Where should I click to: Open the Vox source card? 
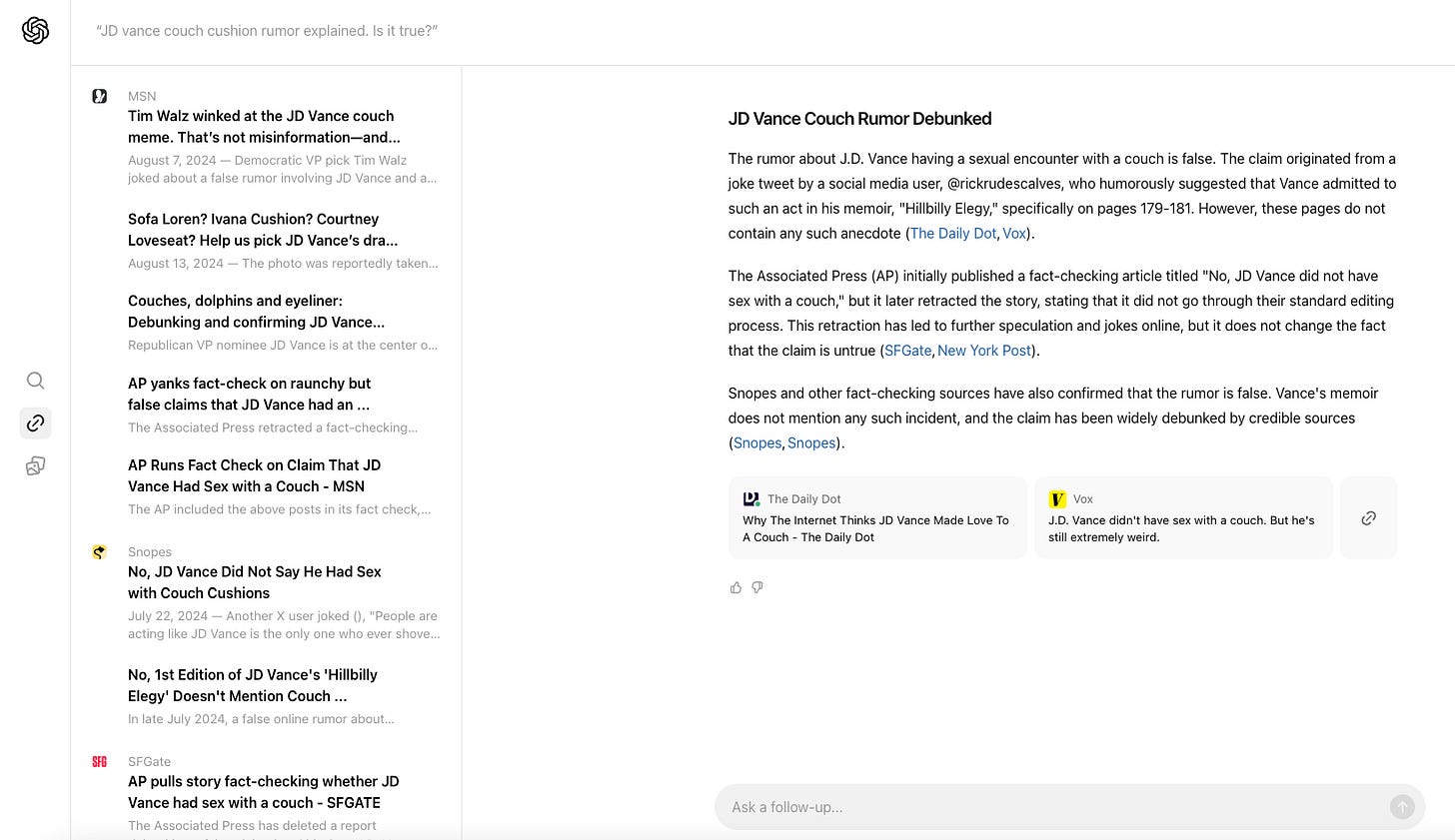pyautogui.click(x=1183, y=517)
